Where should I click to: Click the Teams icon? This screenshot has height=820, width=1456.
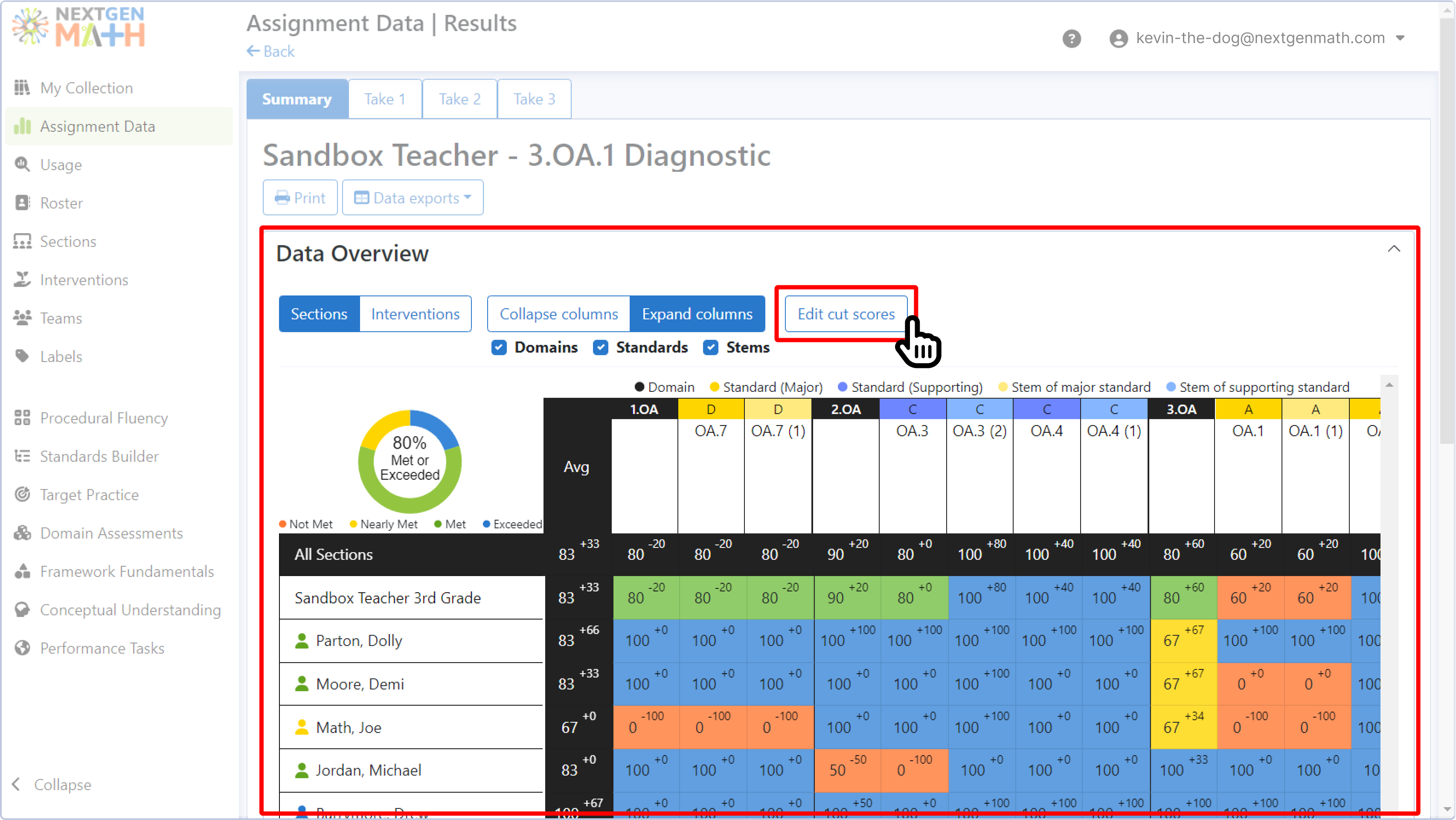coord(22,318)
